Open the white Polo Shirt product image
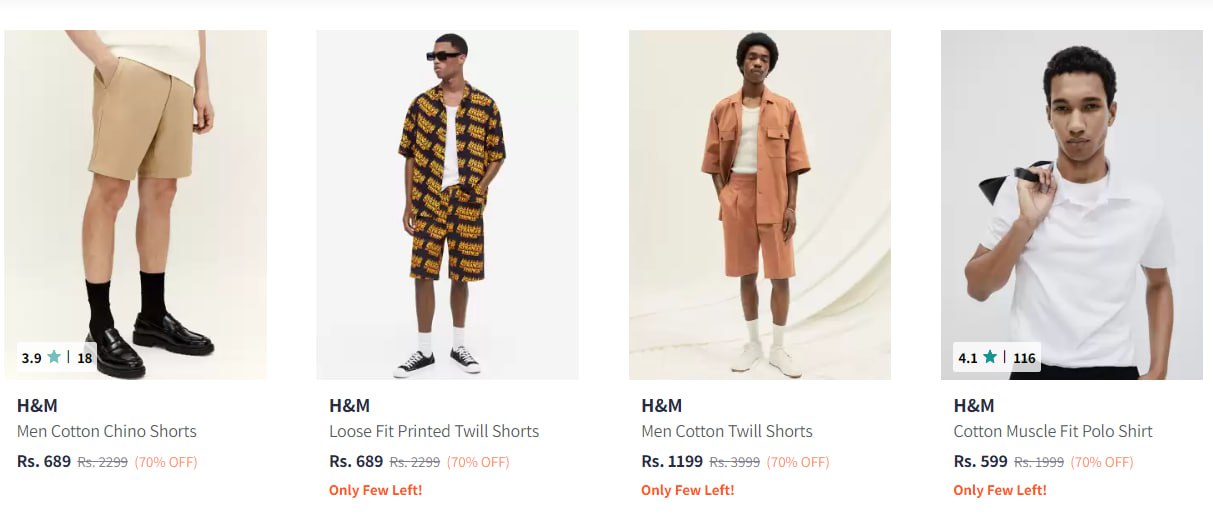This screenshot has height=520, width=1213. pyautogui.click(x=1071, y=200)
